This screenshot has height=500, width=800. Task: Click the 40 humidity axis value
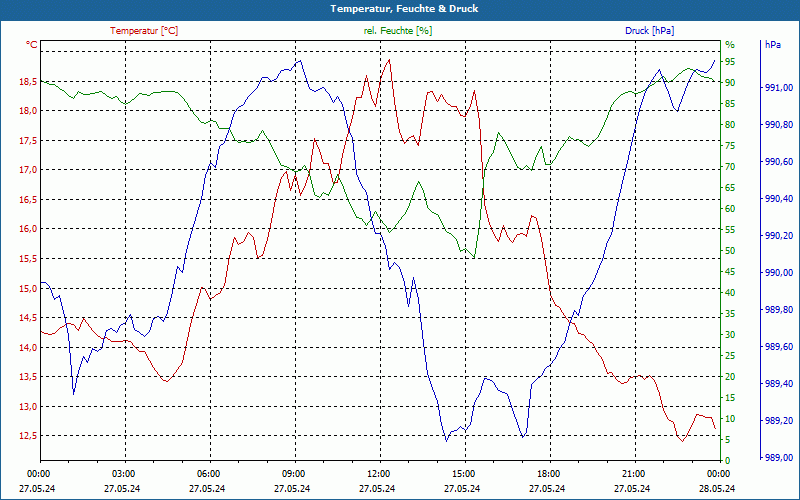[730, 293]
